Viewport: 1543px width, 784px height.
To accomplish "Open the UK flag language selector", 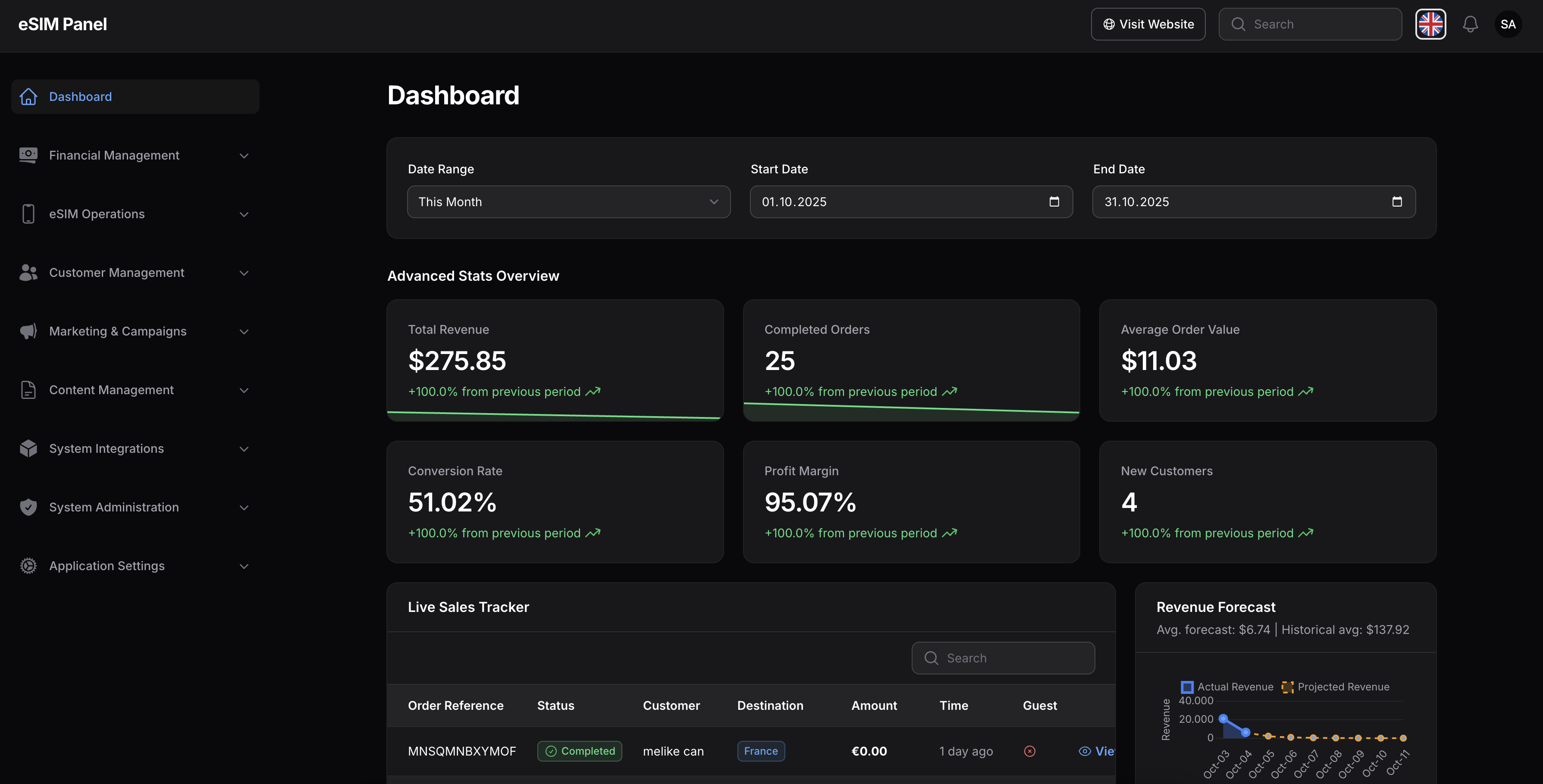I will tap(1430, 25).
